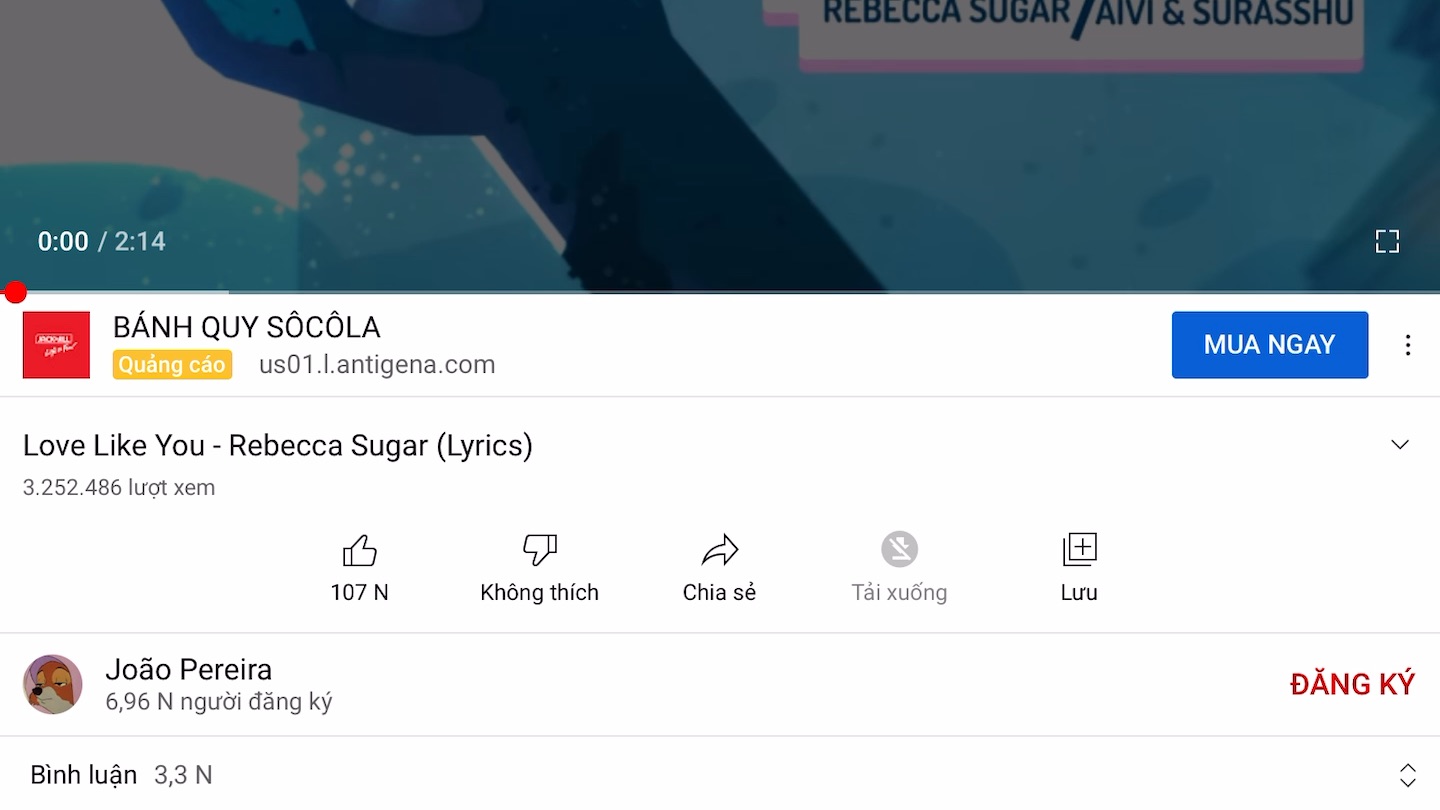The image size is (1440, 810).
Task: Tap the BÁNH QUY SÔCÔLA ad title
Action: pos(246,327)
